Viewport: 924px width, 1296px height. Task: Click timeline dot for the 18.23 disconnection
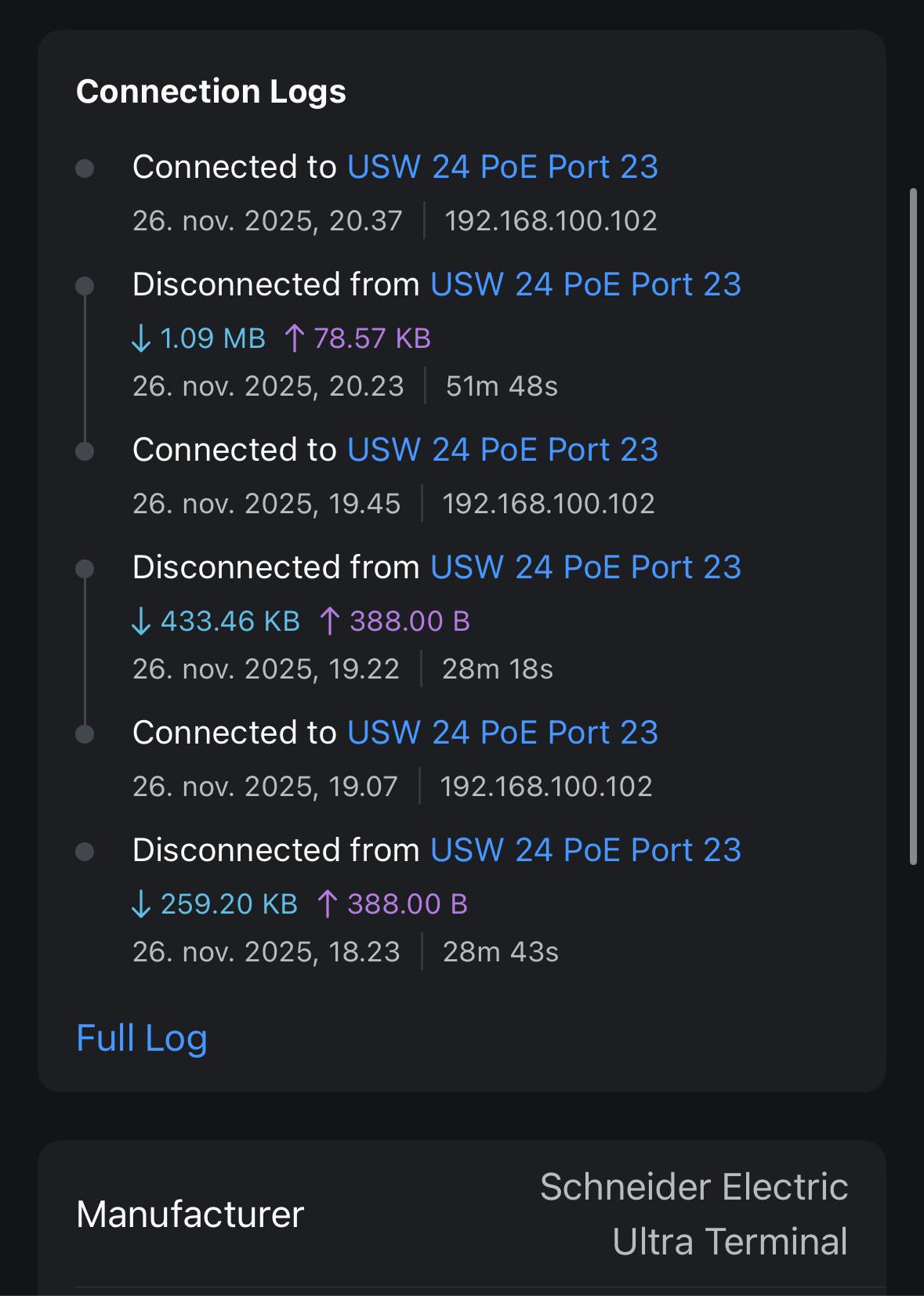click(85, 852)
